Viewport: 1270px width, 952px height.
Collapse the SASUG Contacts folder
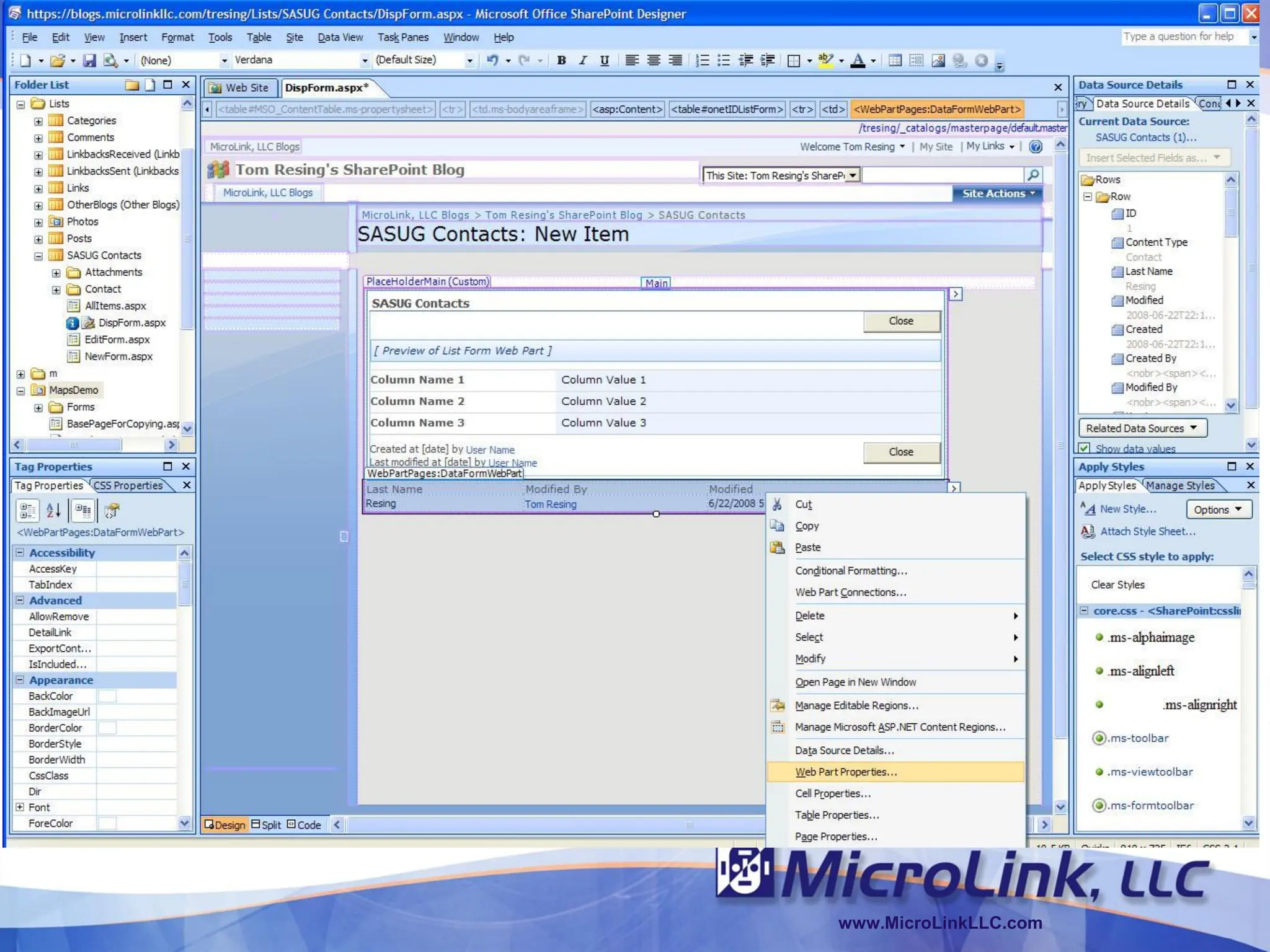coord(38,256)
